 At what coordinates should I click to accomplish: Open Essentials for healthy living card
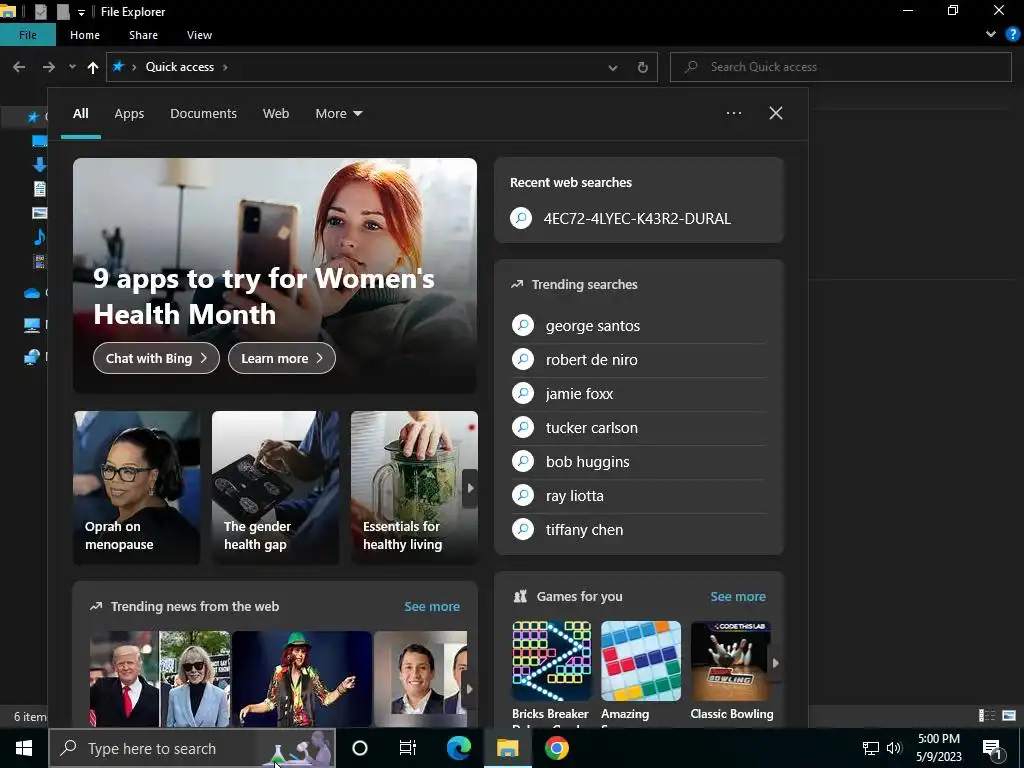(x=414, y=487)
